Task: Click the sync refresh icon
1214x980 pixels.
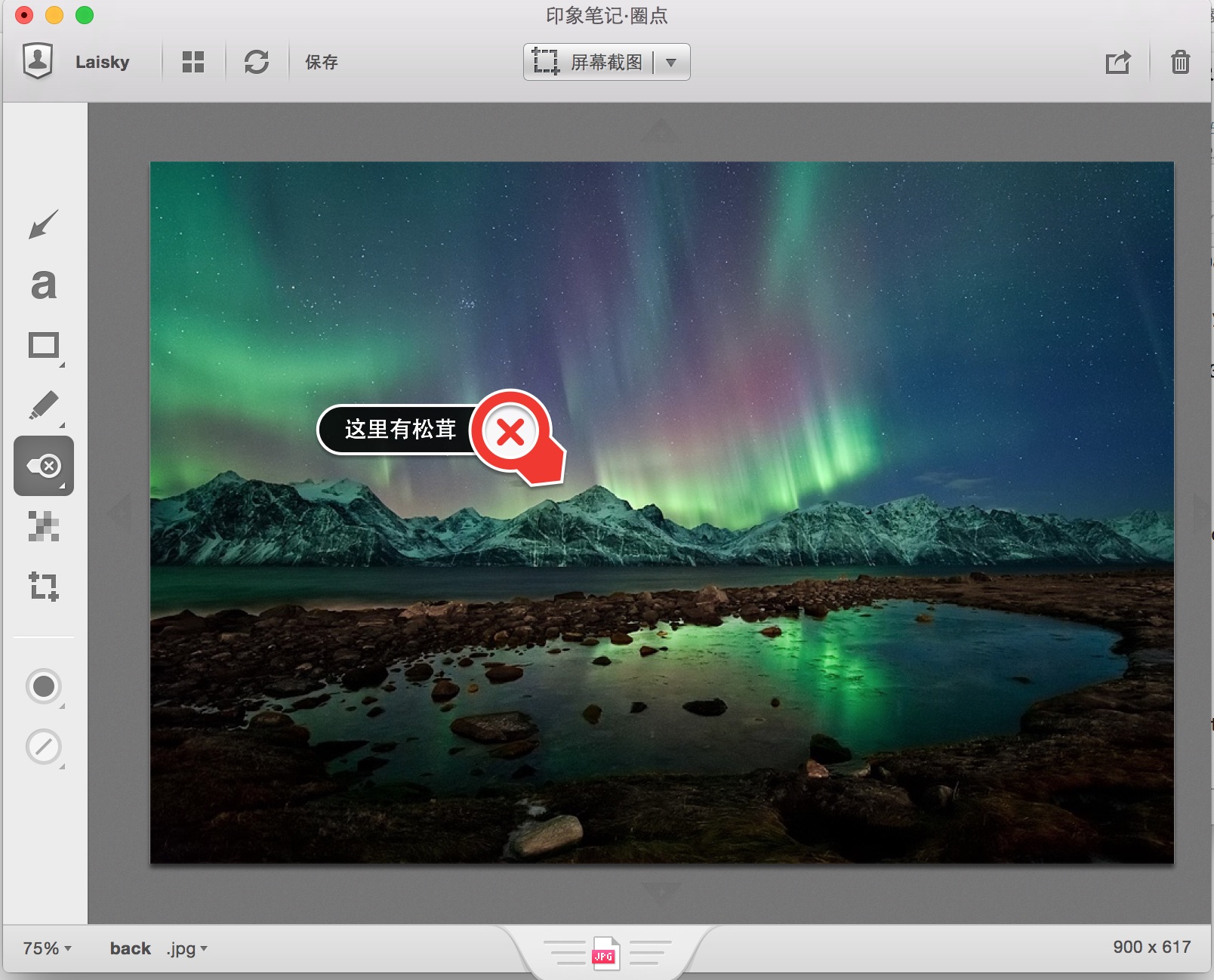Action: (257, 62)
